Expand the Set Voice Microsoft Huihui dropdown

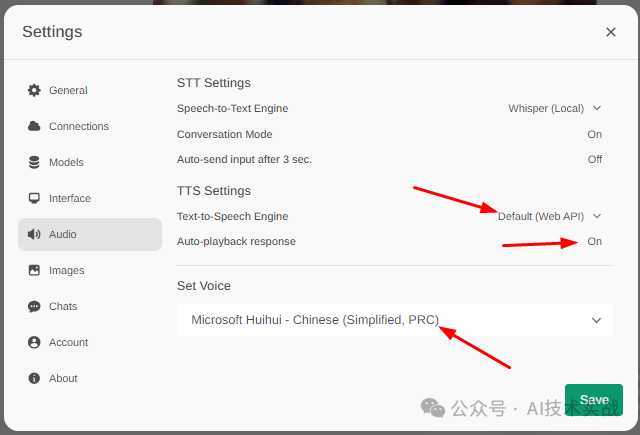tap(395, 320)
